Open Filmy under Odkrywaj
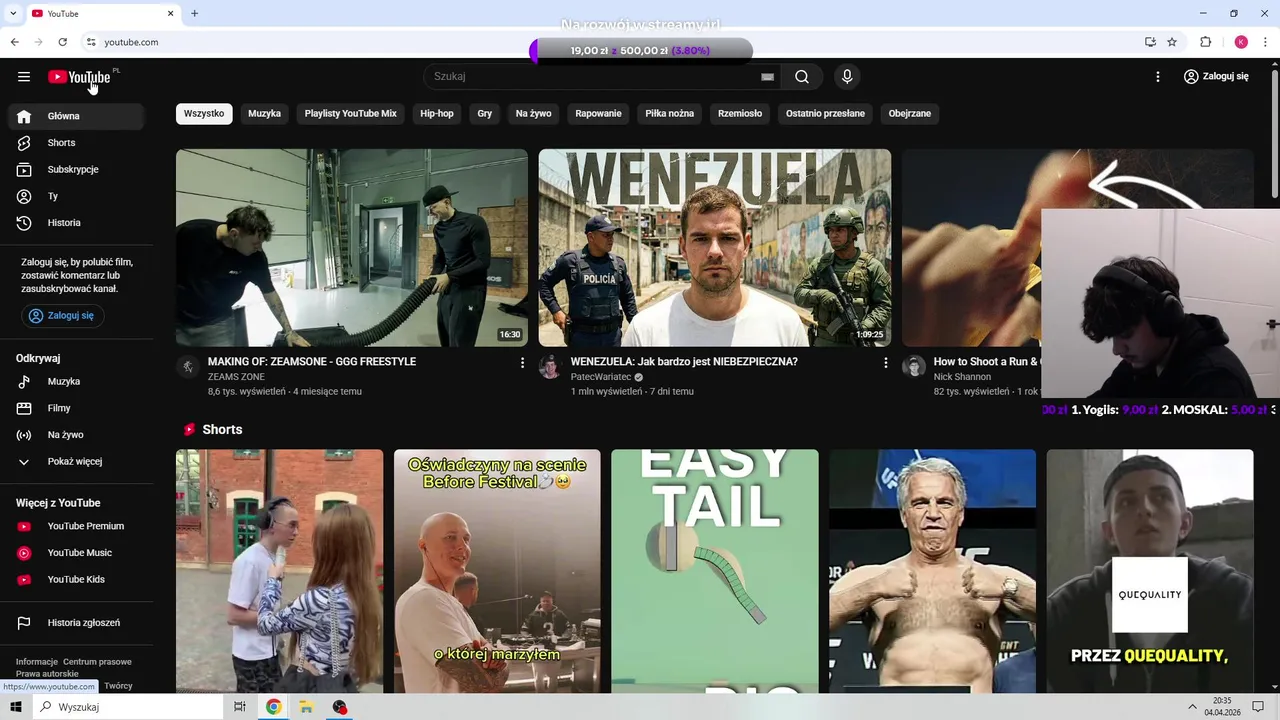1280x720 pixels. coord(76,408)
